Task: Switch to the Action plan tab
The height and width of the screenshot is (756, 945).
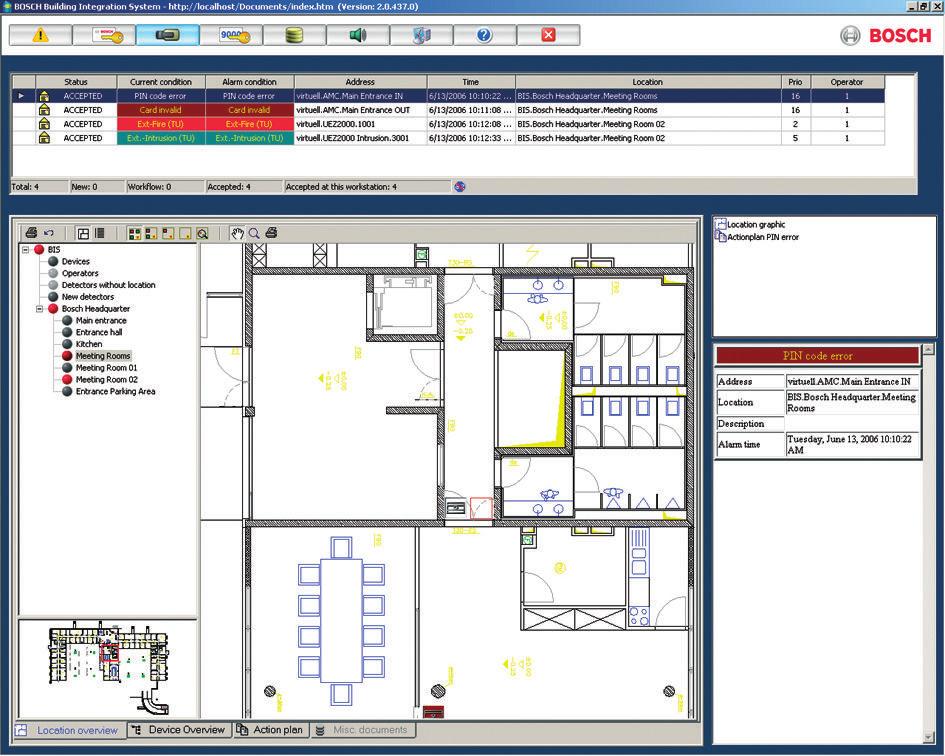Action: (x=271, y=730)
